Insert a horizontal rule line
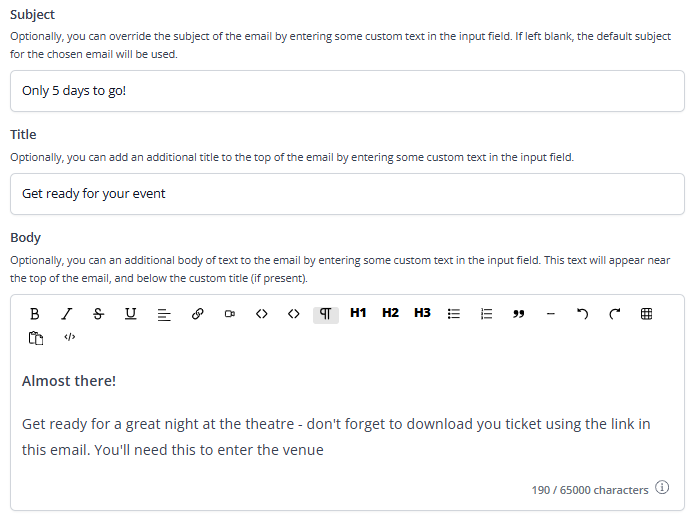 pyautogui.click(x=550, y=313)
